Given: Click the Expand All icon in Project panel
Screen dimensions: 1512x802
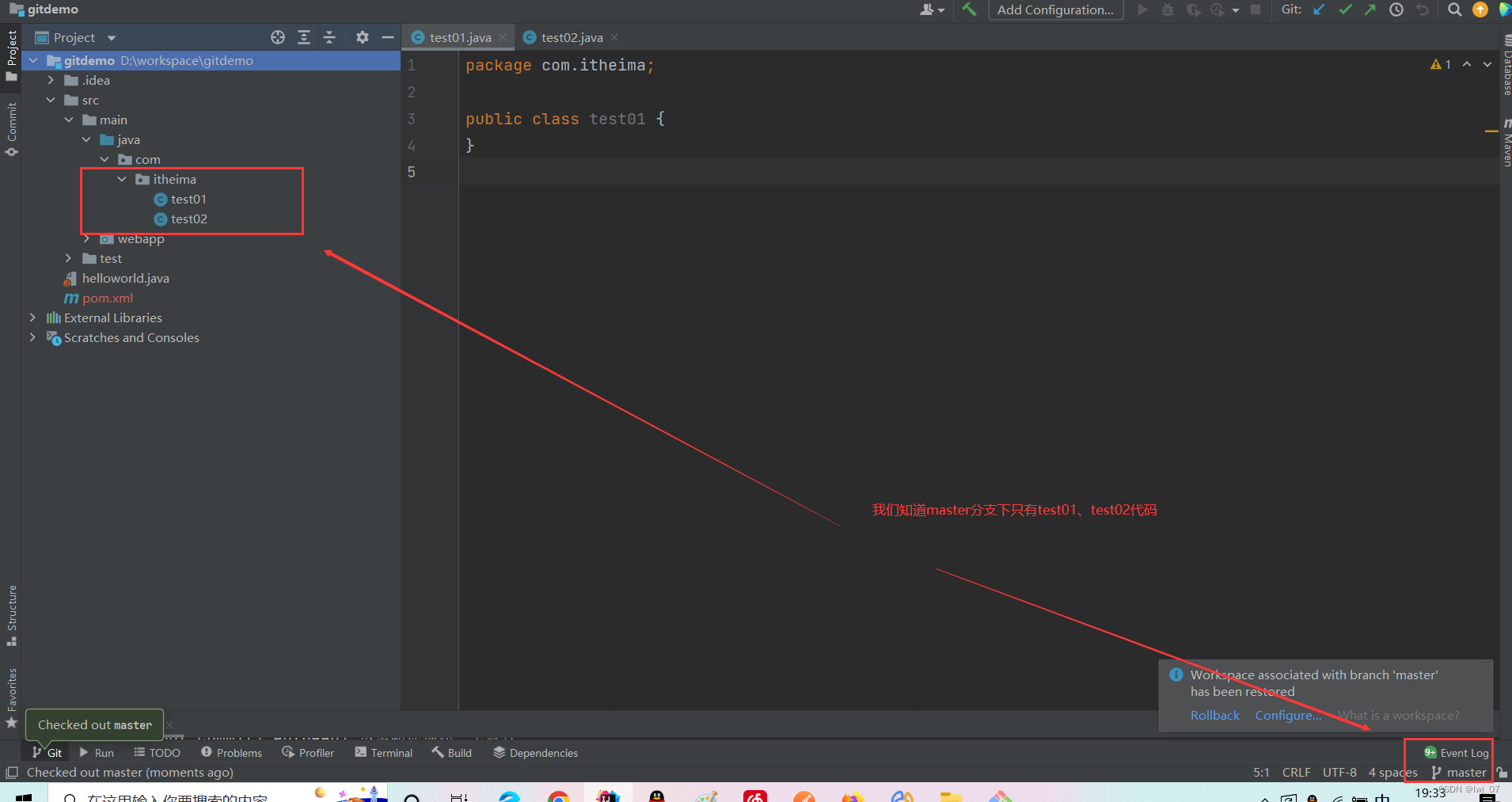Looking at the screenshot, I should 304,37.
